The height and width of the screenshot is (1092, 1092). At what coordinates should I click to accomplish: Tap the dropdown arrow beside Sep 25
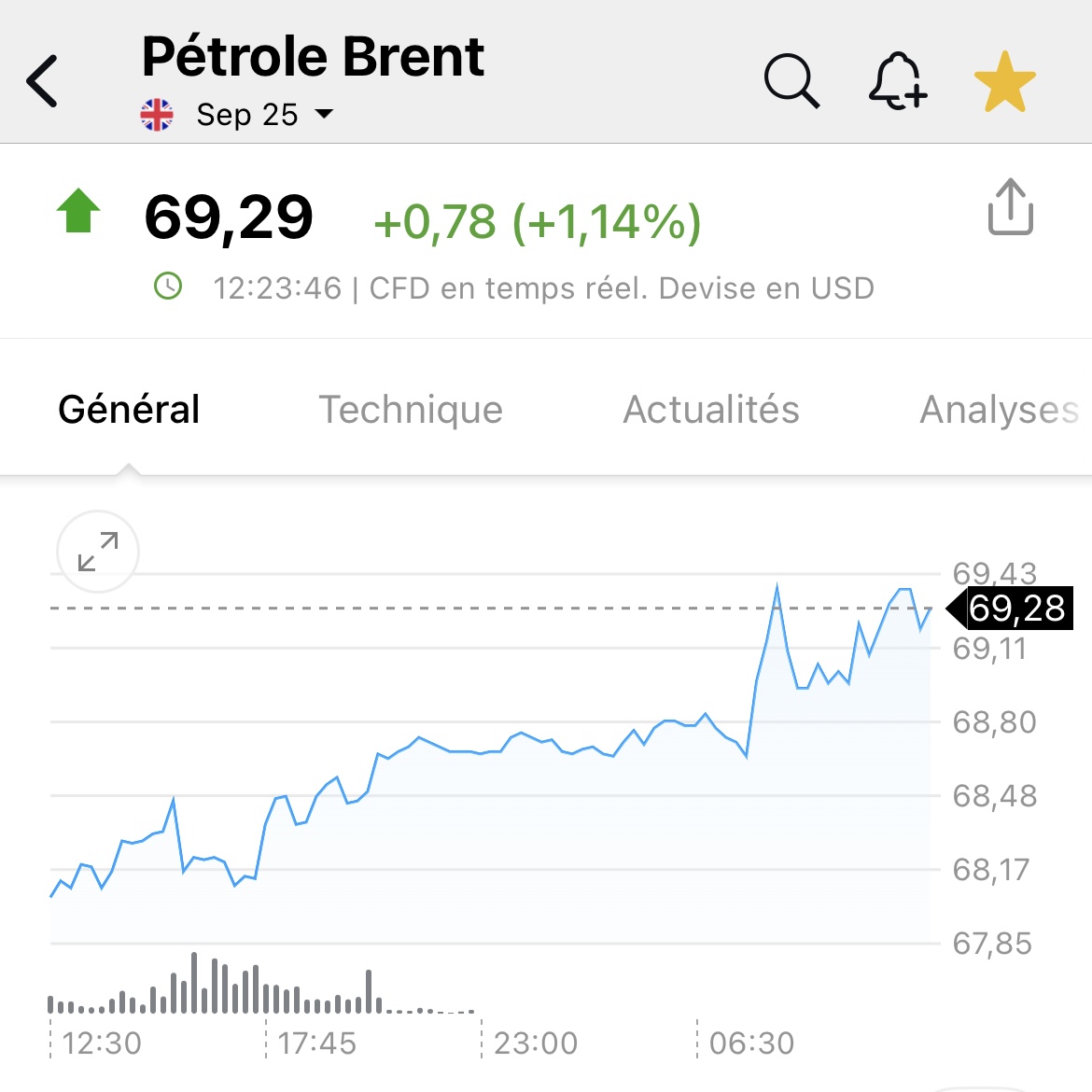(324, 114)
